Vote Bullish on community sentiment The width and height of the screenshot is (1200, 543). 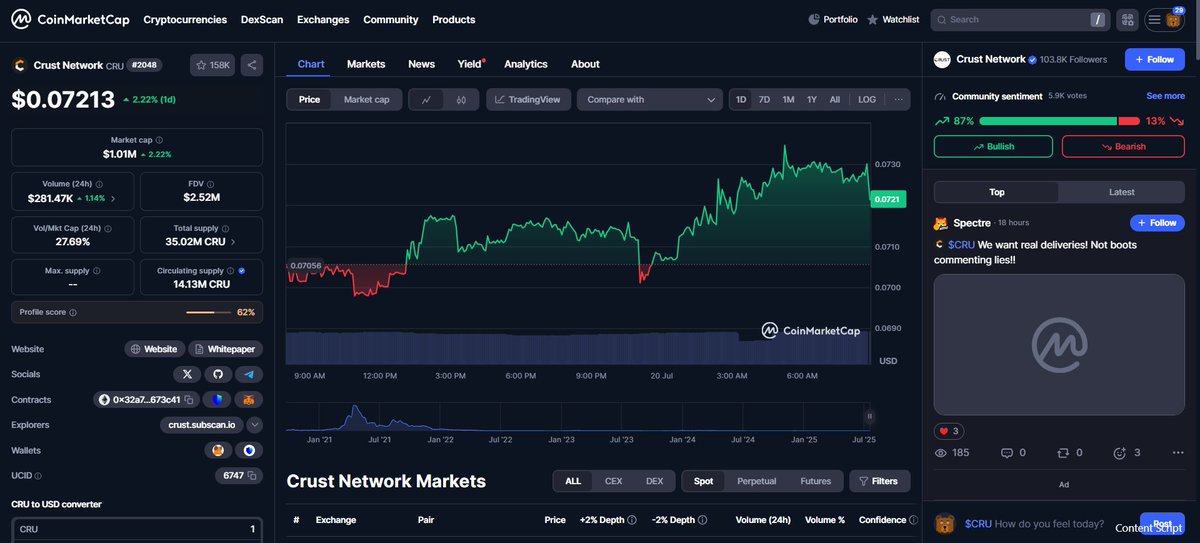pyautogui.click(x=993, y=146)
